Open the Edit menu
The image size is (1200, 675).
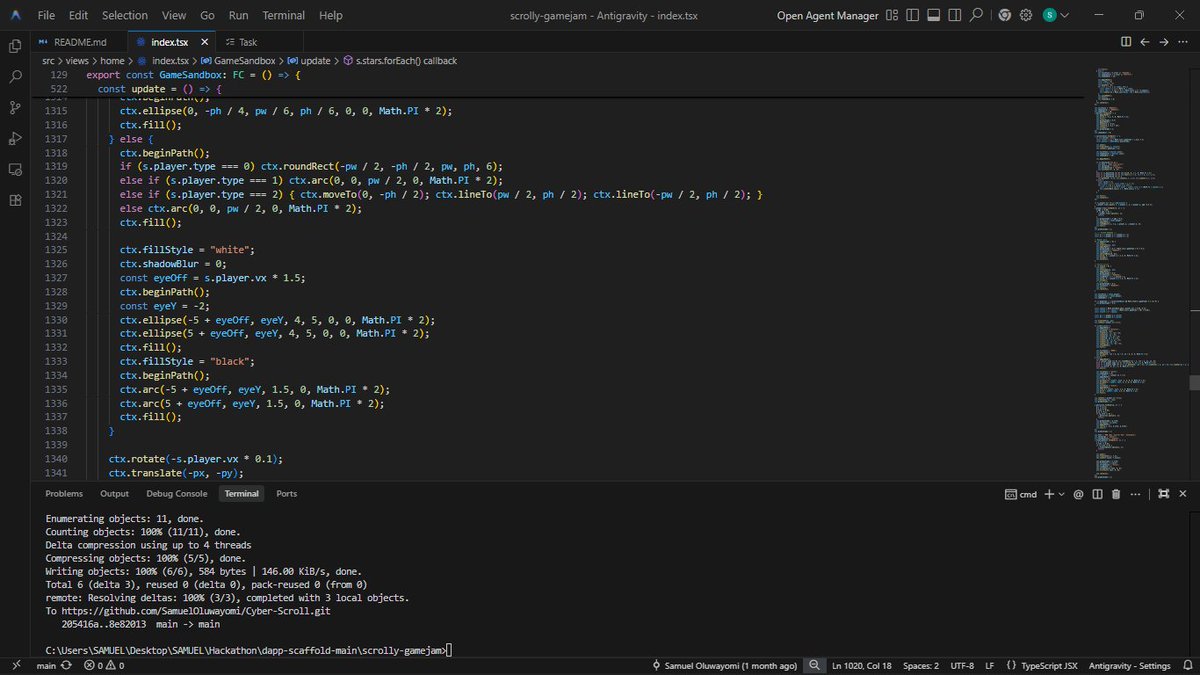point(79,15)
